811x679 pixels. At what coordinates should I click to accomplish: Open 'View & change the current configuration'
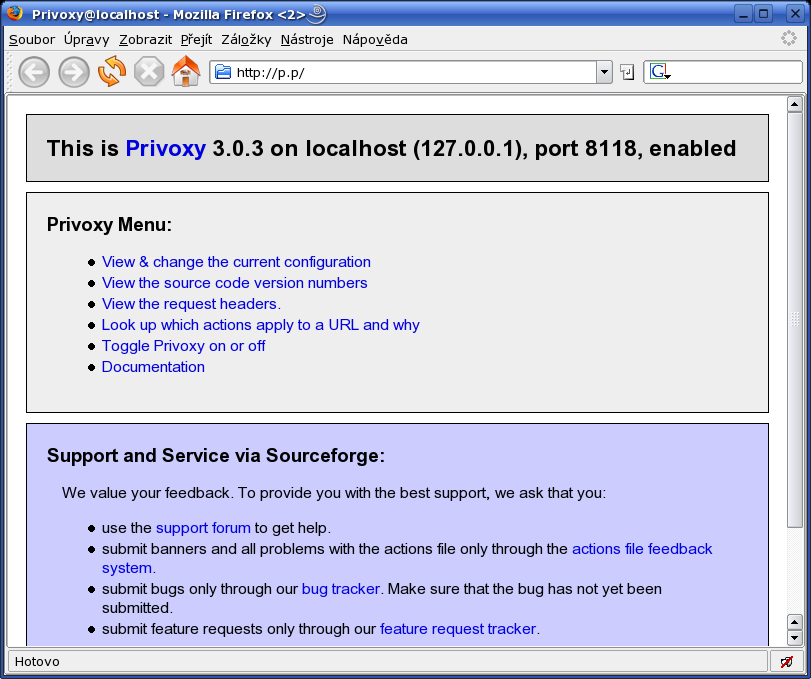coord(236,262)
